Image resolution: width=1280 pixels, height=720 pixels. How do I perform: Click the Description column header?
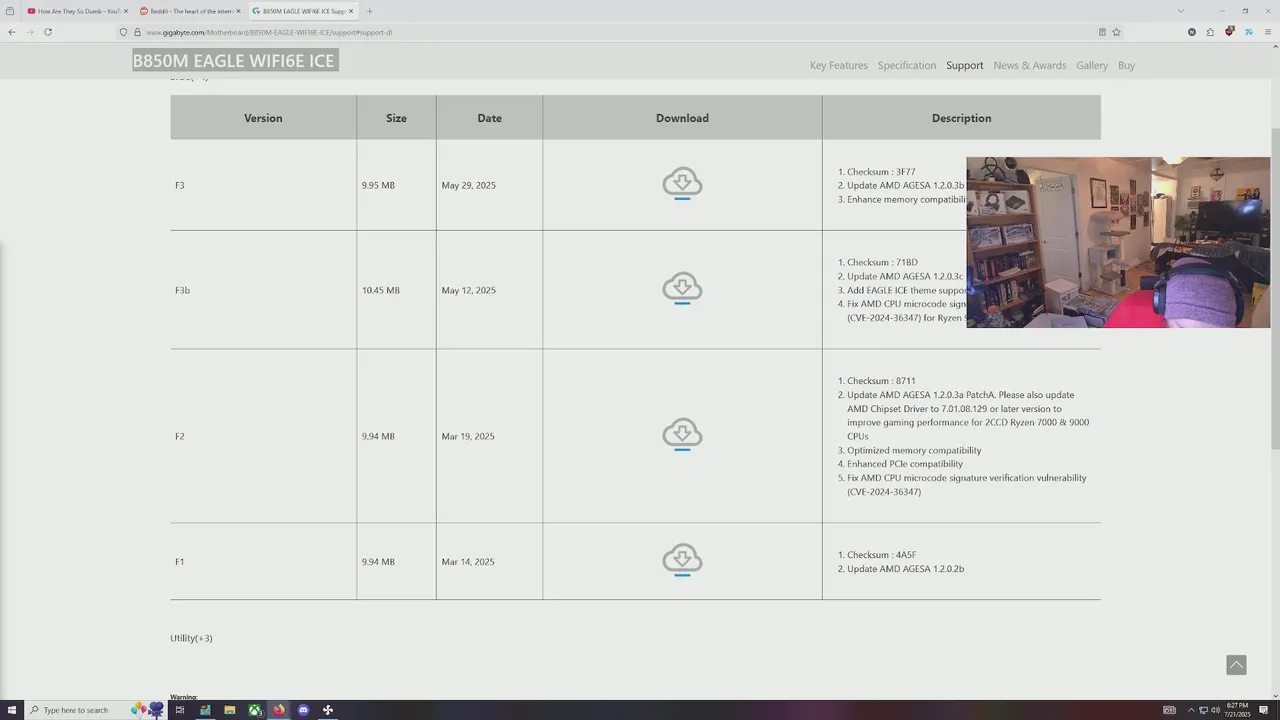(x=961, y=118)
